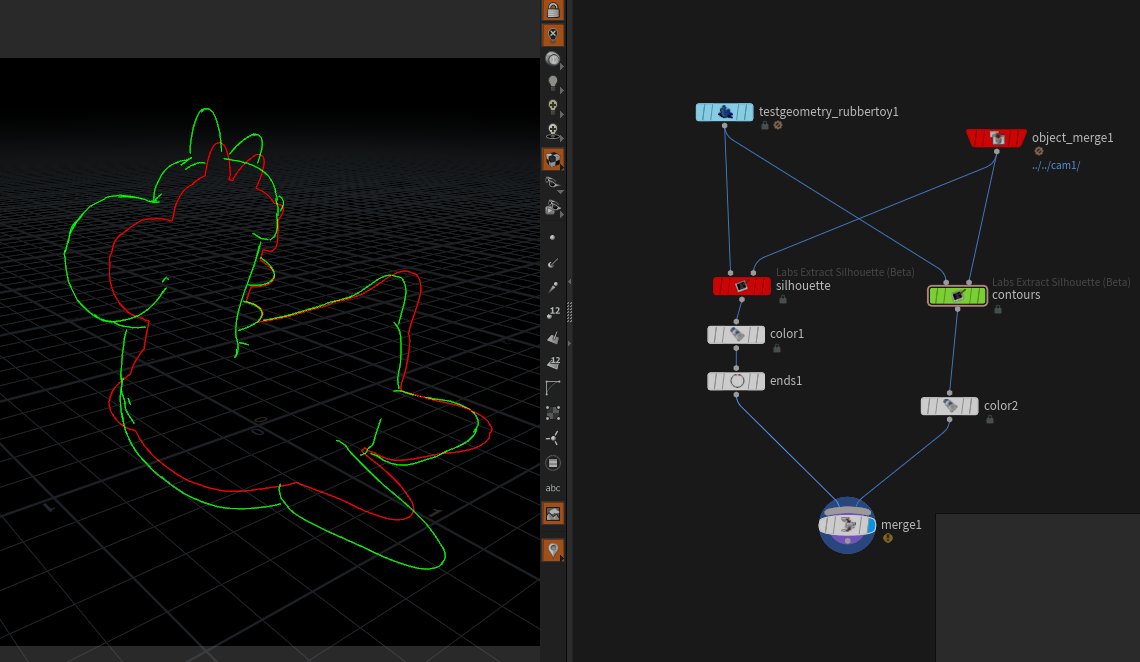Select the color2 node
Image resolution: width=1140 pixels, height=662 pixels.
950,406
